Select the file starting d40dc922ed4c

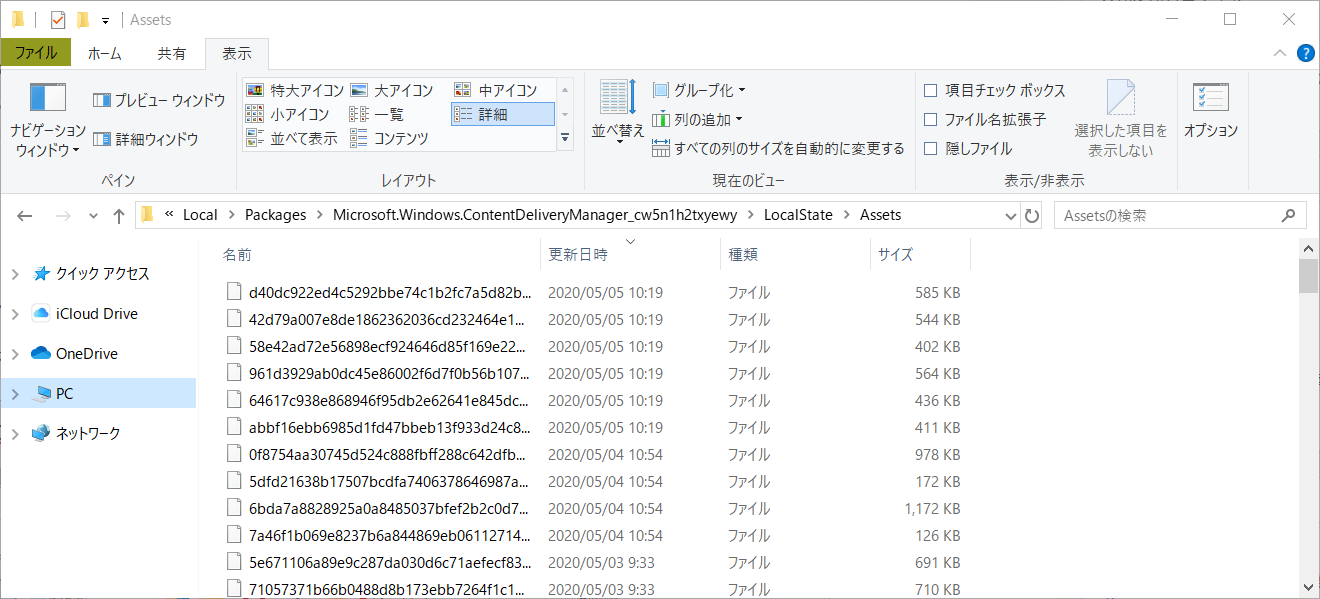(390, 293)
